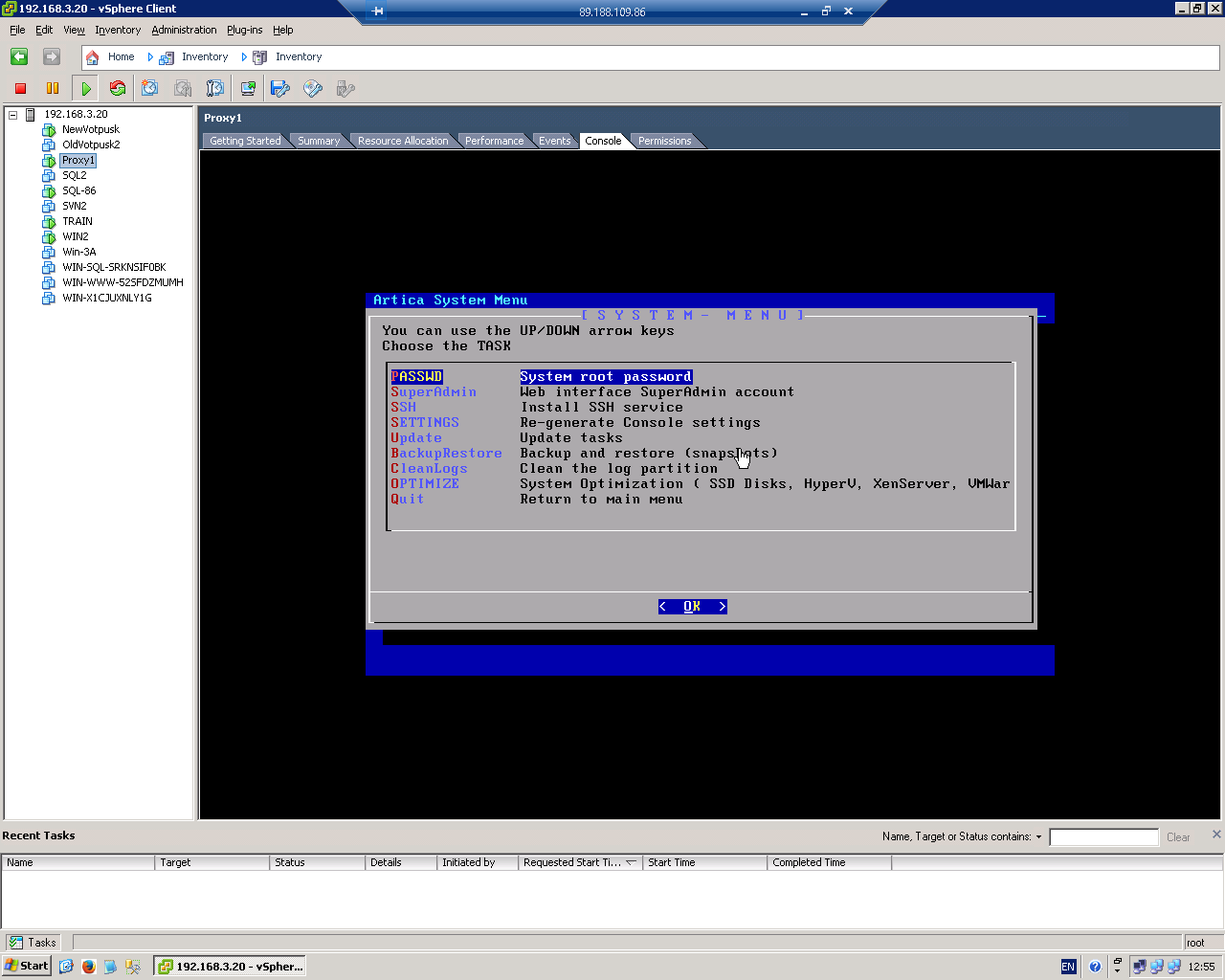Select the SQL-86 virtual machine
The width and height of the screenshot is (1225, 980).
click(x=79, y=191)
